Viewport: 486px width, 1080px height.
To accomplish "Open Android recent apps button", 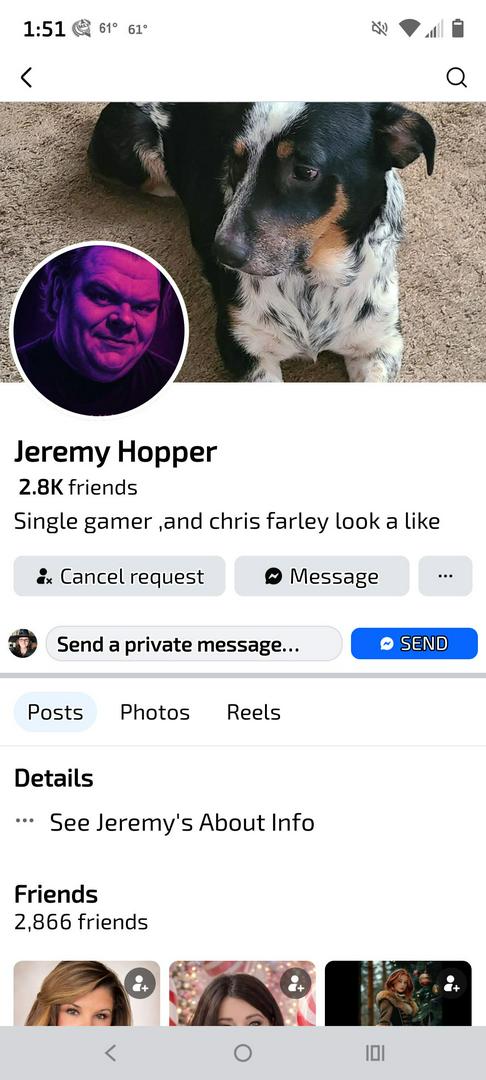I will [374, 1052].
